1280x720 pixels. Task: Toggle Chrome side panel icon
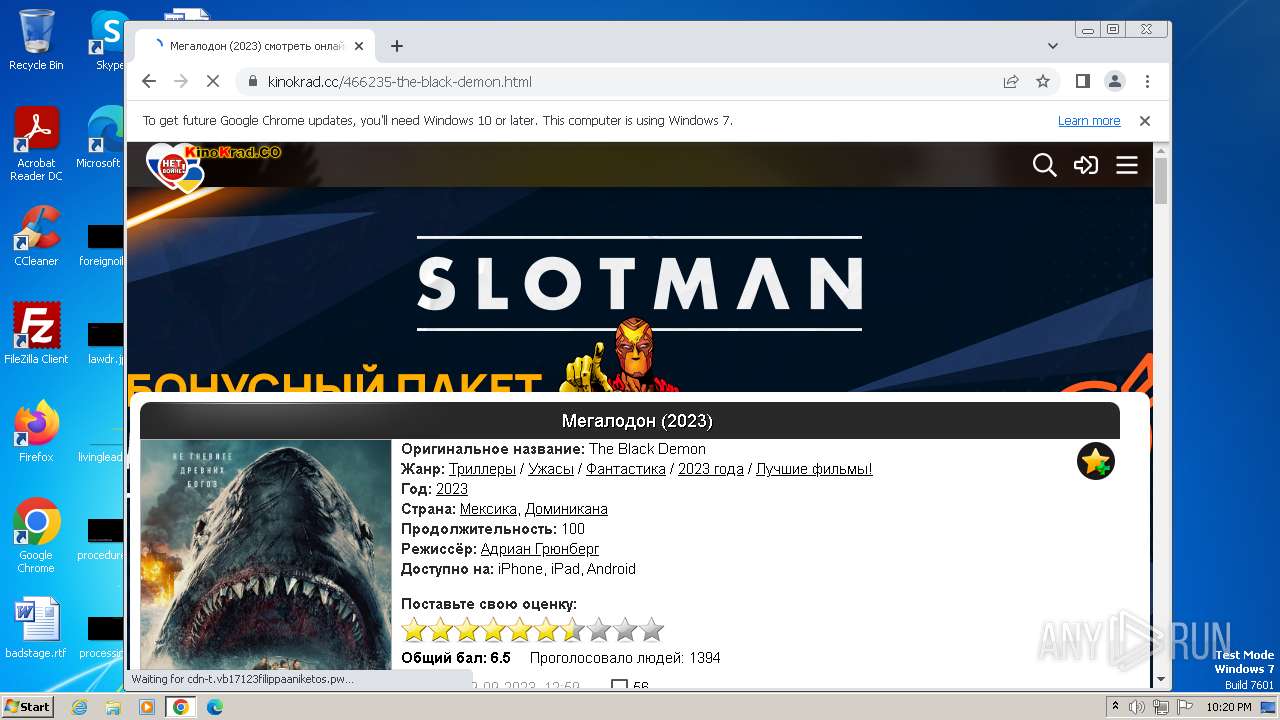coord(1083,82)
